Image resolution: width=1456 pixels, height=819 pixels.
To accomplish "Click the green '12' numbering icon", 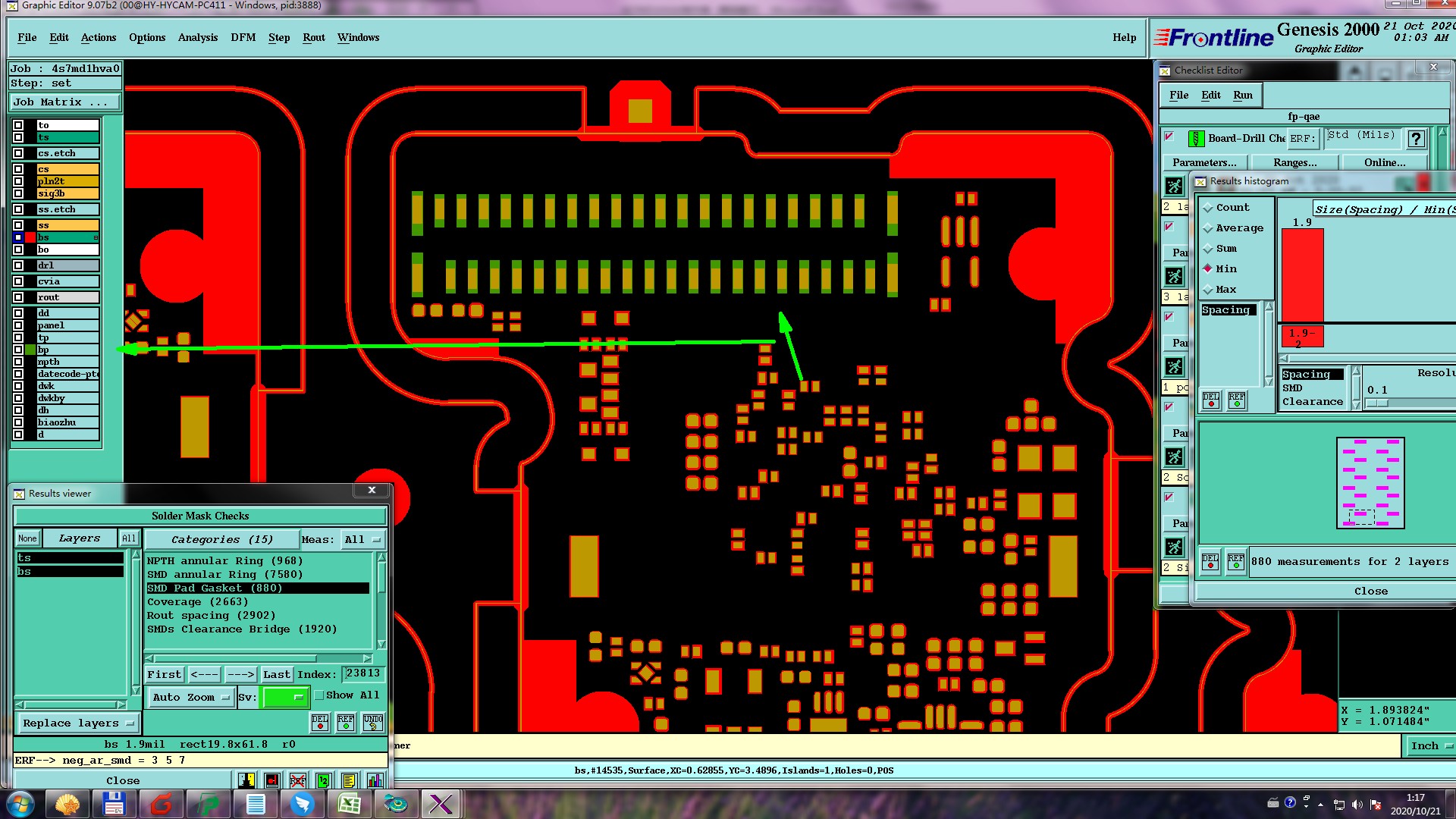I will pyautogui.click(x=324, y=780).
